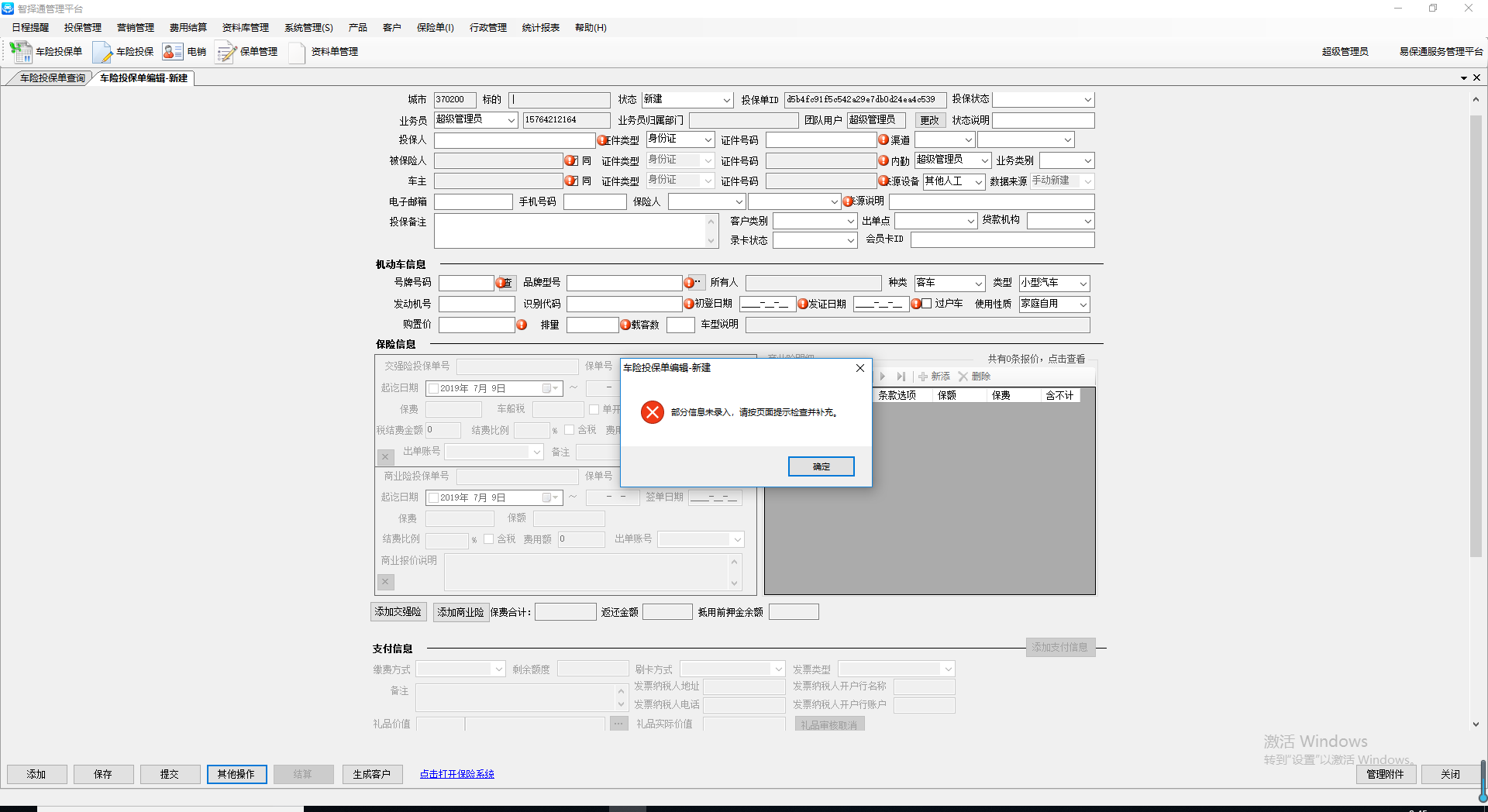Screen dimensions: 1488x812
Task: Click the last-record navigation arrow icon
Action: click(901, 377)
